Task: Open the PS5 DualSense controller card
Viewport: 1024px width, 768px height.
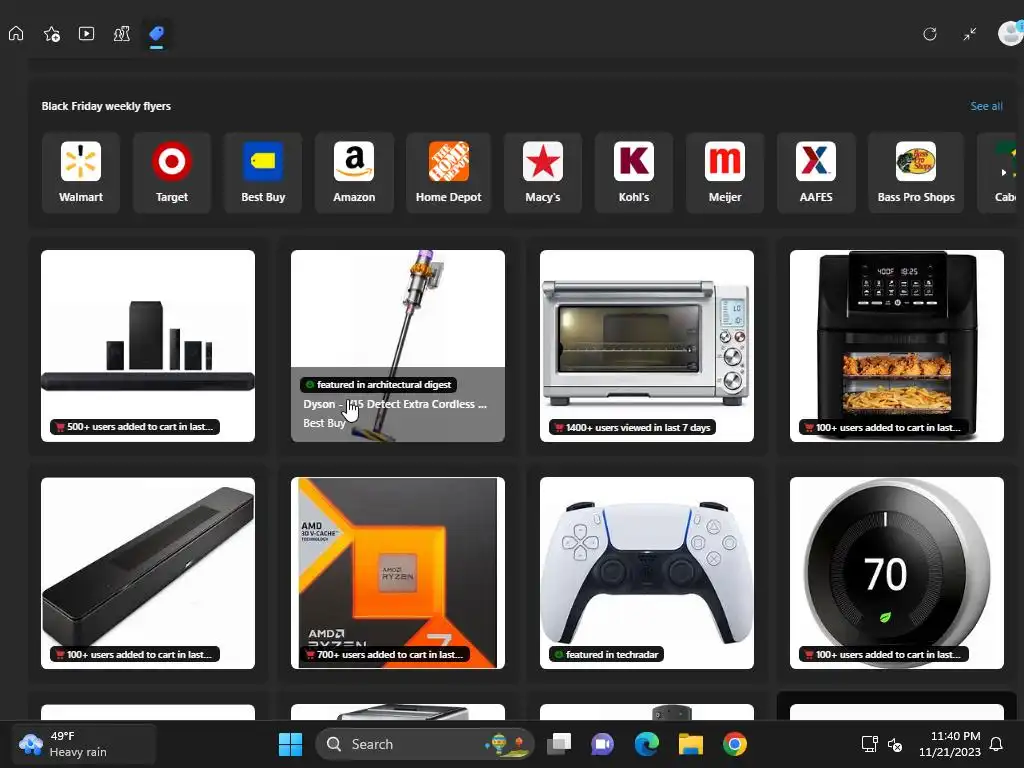Action: (647, 573)
